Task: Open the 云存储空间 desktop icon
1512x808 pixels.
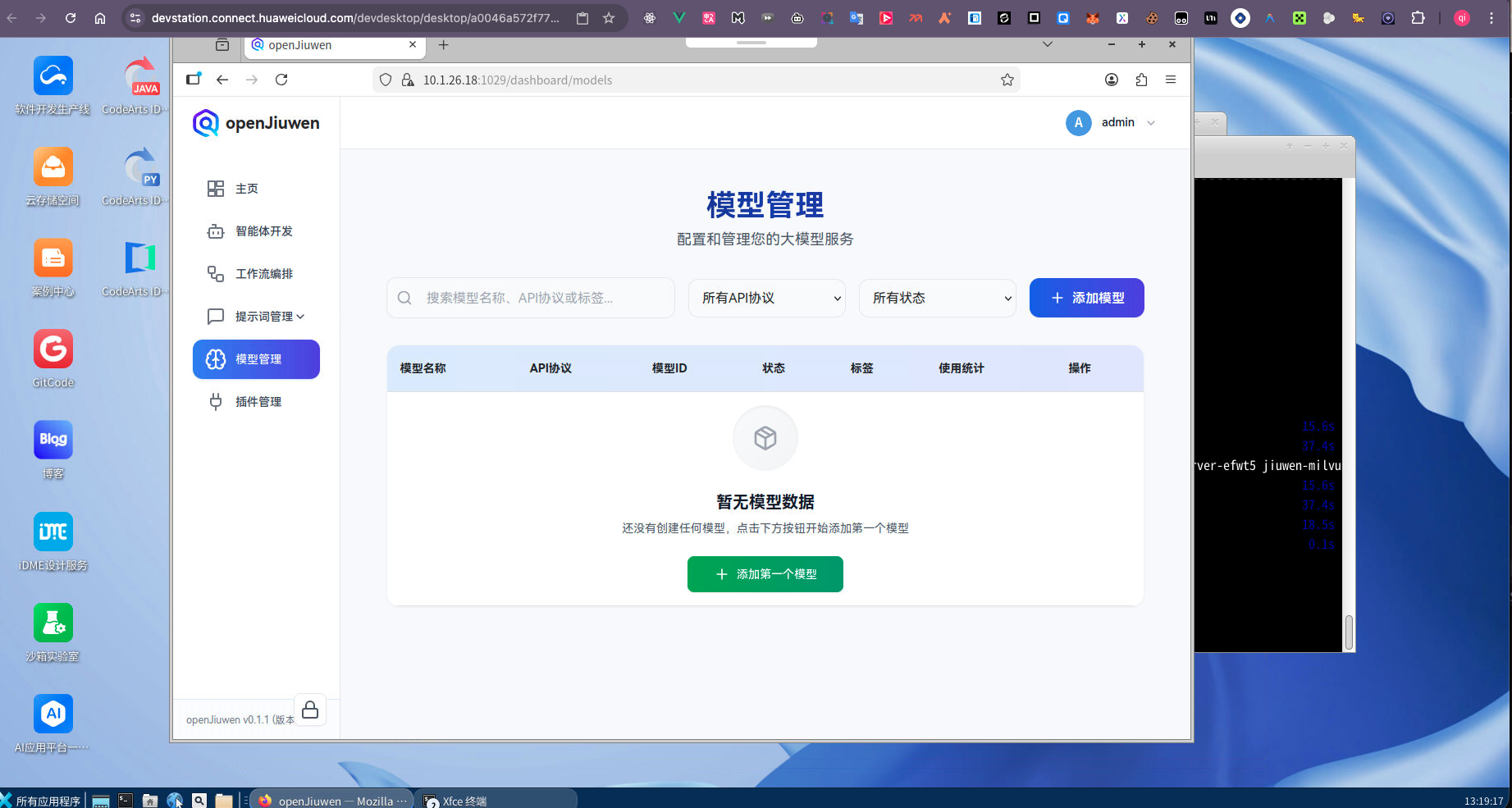Action: click(x=53, y=176)
